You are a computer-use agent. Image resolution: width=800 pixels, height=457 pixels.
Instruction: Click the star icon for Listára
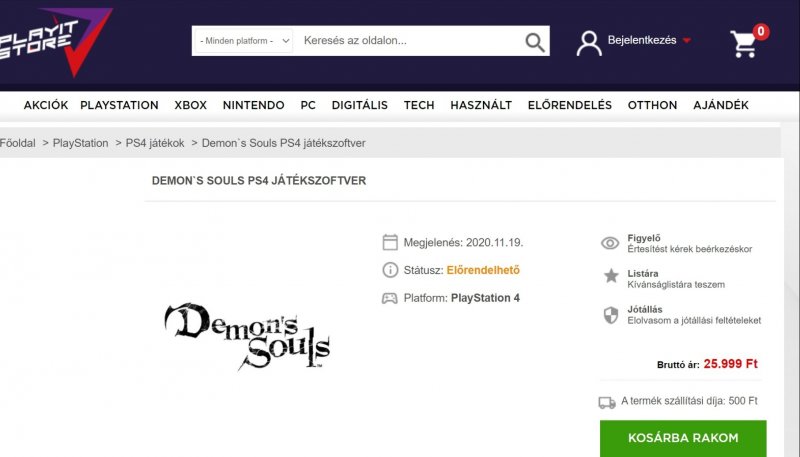(611, 276)
